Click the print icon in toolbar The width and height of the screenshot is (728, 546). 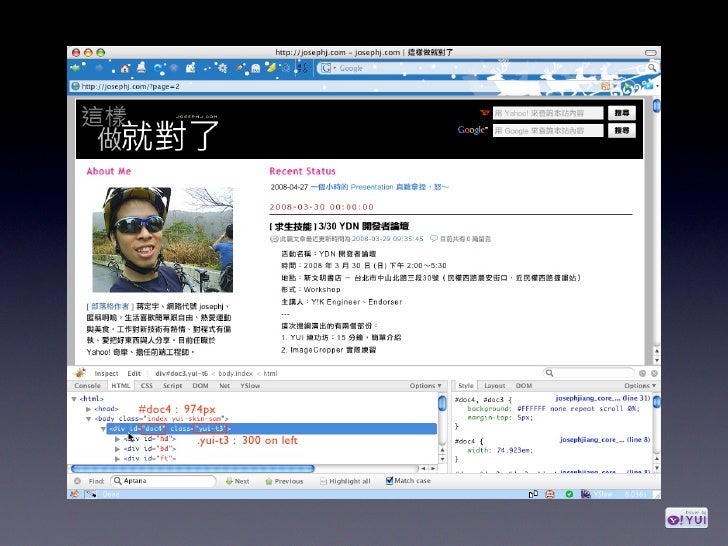tap(142, 68)
